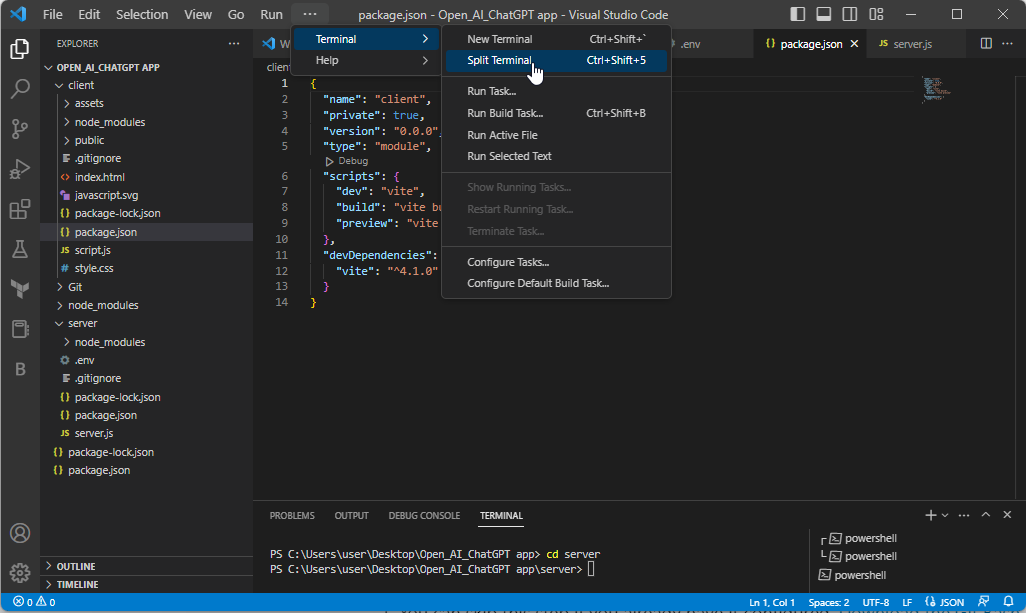This screenshot has width=1026, height=613.
Task: Open the Extensions view icon
Action: tap(20, 209)
